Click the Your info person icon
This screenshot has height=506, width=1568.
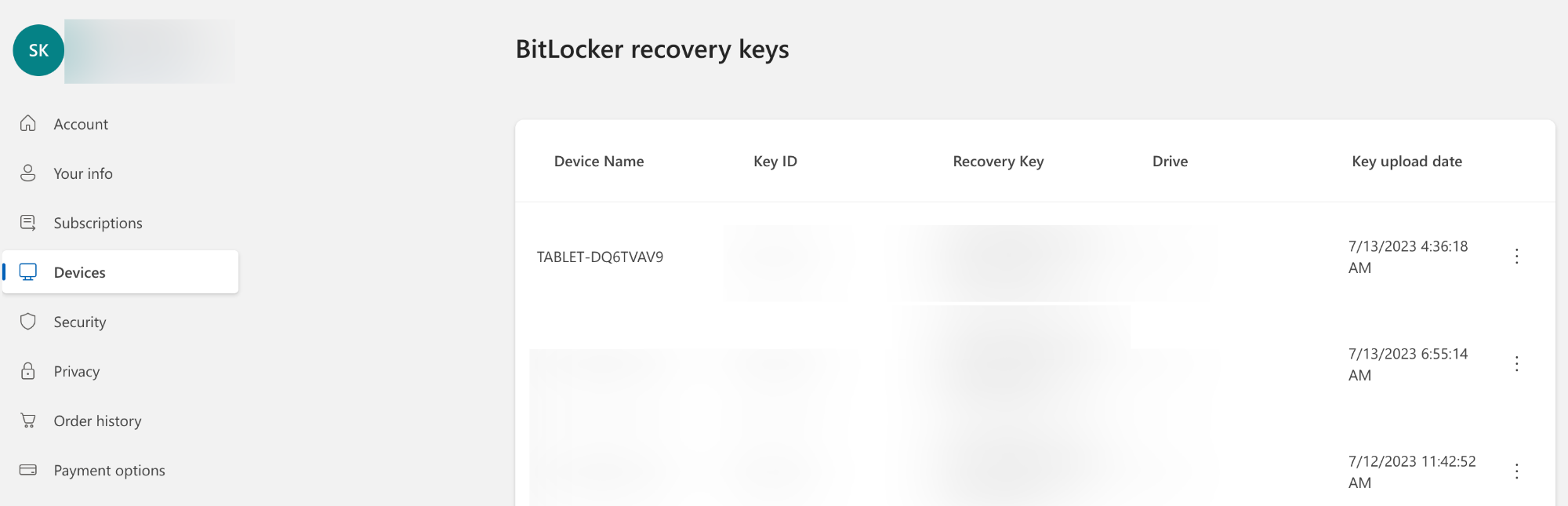tap(28, 173)
